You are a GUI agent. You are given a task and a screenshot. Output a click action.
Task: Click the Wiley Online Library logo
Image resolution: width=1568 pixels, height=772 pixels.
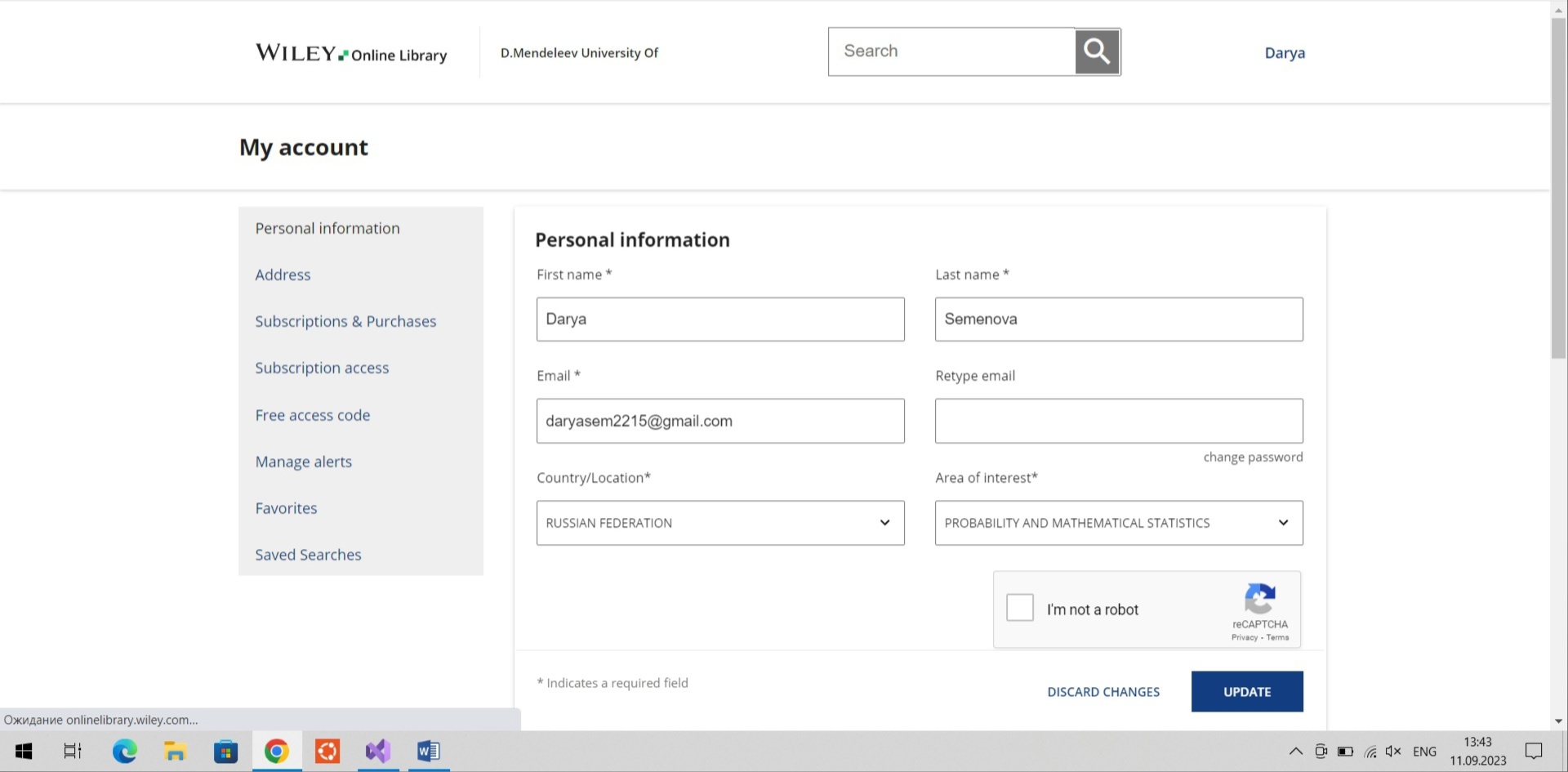click(351, 53)
